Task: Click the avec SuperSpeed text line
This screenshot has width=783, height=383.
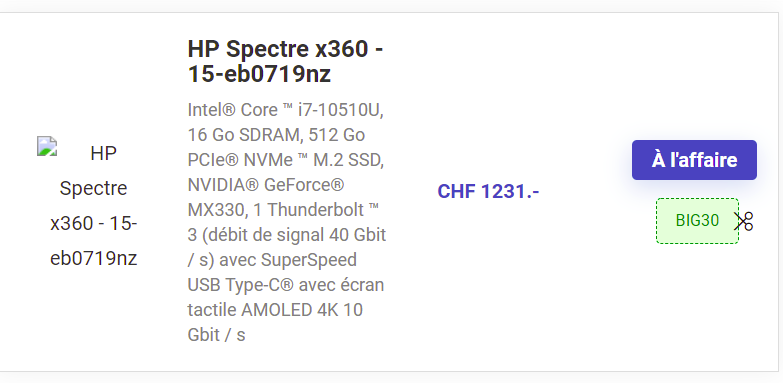Action: point(272,260)
